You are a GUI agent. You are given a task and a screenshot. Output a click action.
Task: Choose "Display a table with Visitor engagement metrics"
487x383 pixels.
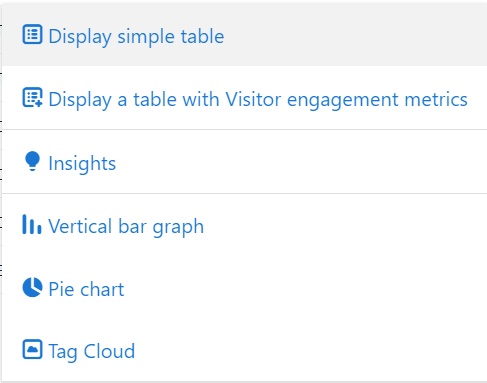coord(258,100)
